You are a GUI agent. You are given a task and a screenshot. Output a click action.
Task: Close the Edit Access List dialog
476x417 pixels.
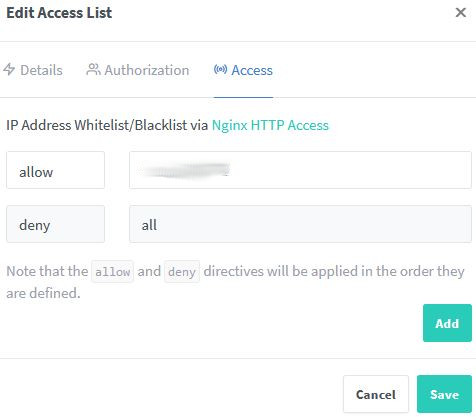460,13
